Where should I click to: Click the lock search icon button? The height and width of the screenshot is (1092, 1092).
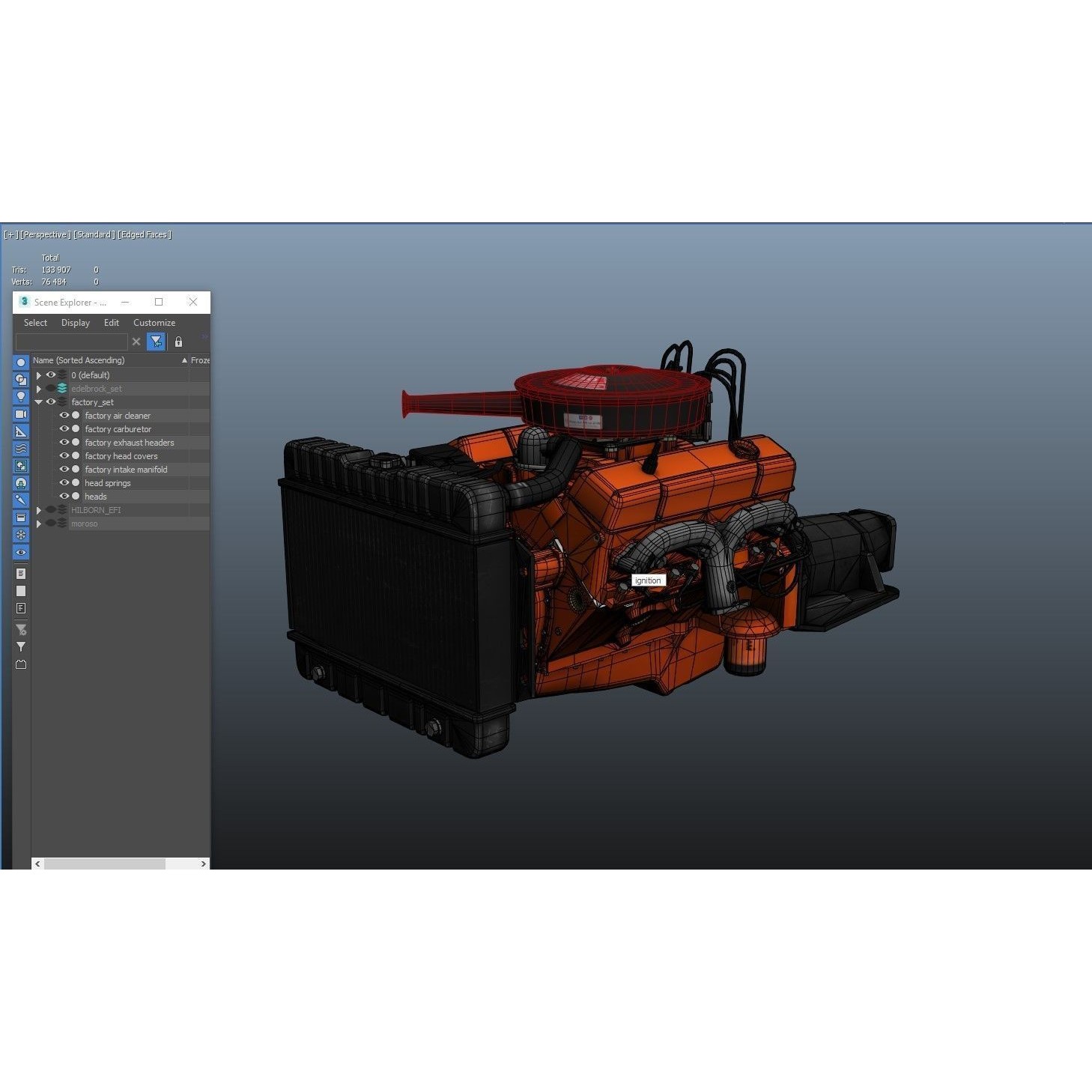(178, 342)
